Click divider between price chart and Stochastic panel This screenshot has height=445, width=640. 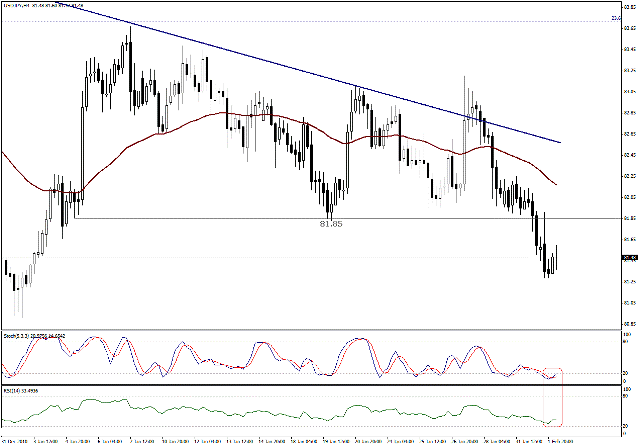tap(300, 329)
